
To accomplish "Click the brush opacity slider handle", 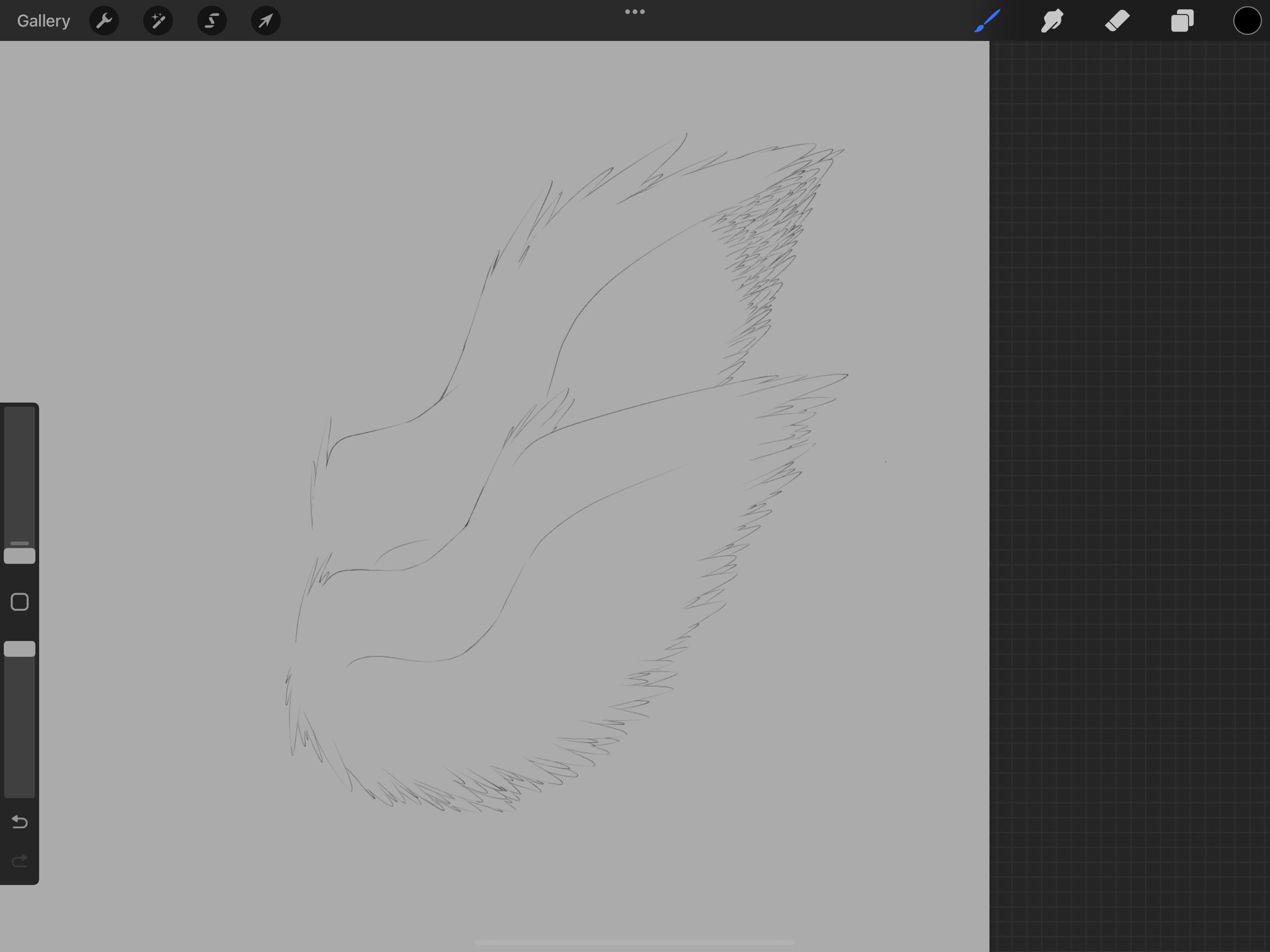I will coord(20,649).
